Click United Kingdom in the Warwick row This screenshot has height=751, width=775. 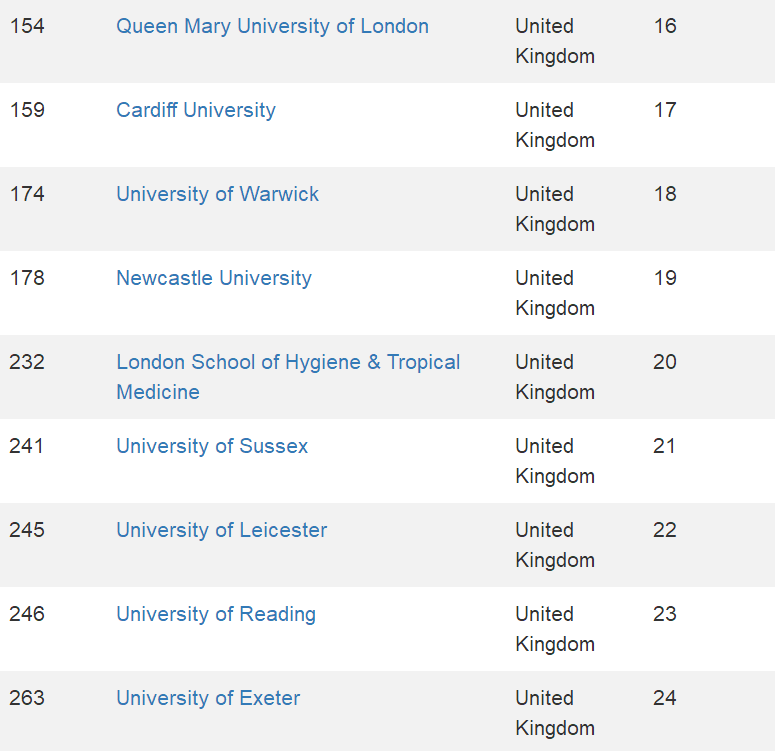(554, 209)
